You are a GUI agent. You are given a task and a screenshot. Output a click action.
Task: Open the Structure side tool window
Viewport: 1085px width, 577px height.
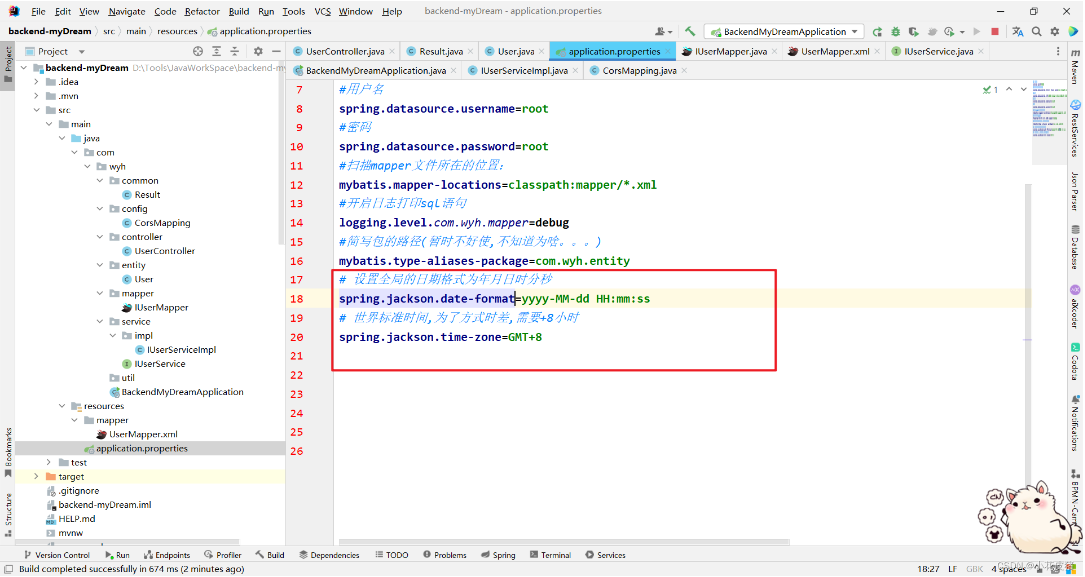(8, 515)
